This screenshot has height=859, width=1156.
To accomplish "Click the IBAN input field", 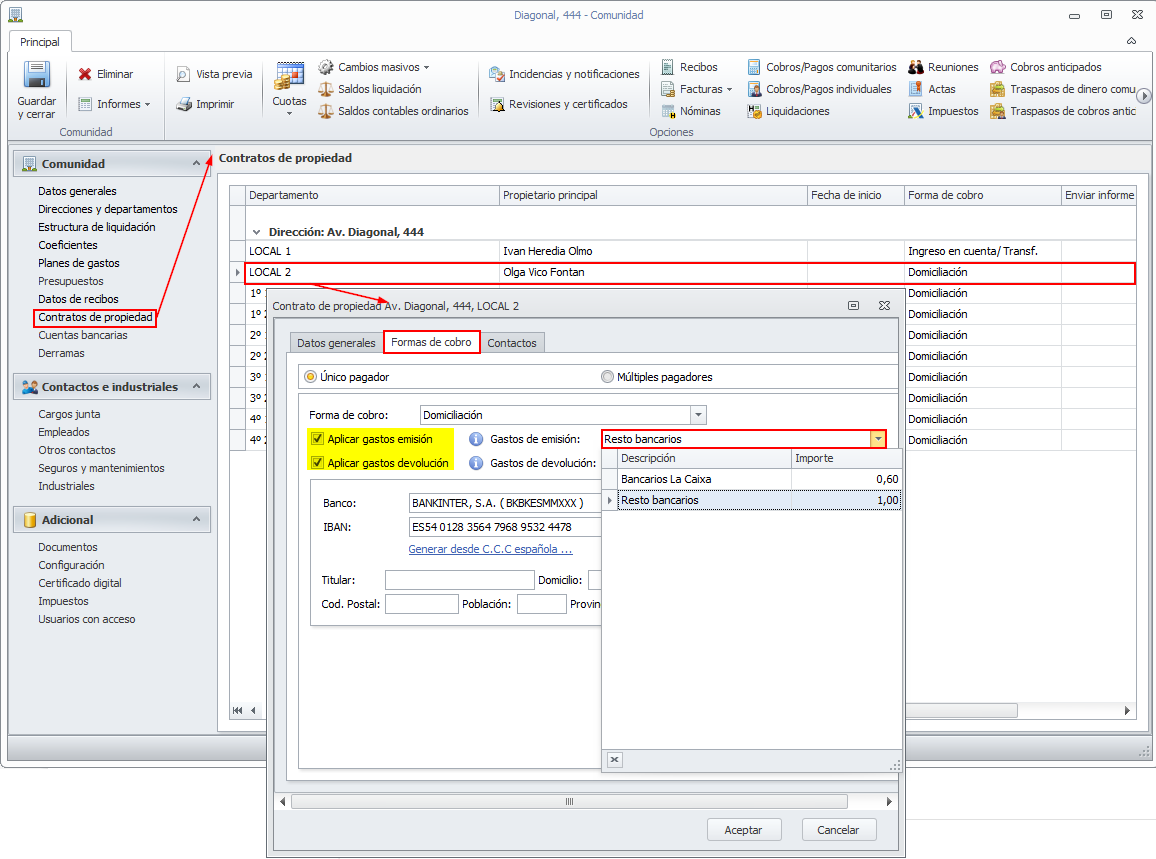I will point(505,527).
